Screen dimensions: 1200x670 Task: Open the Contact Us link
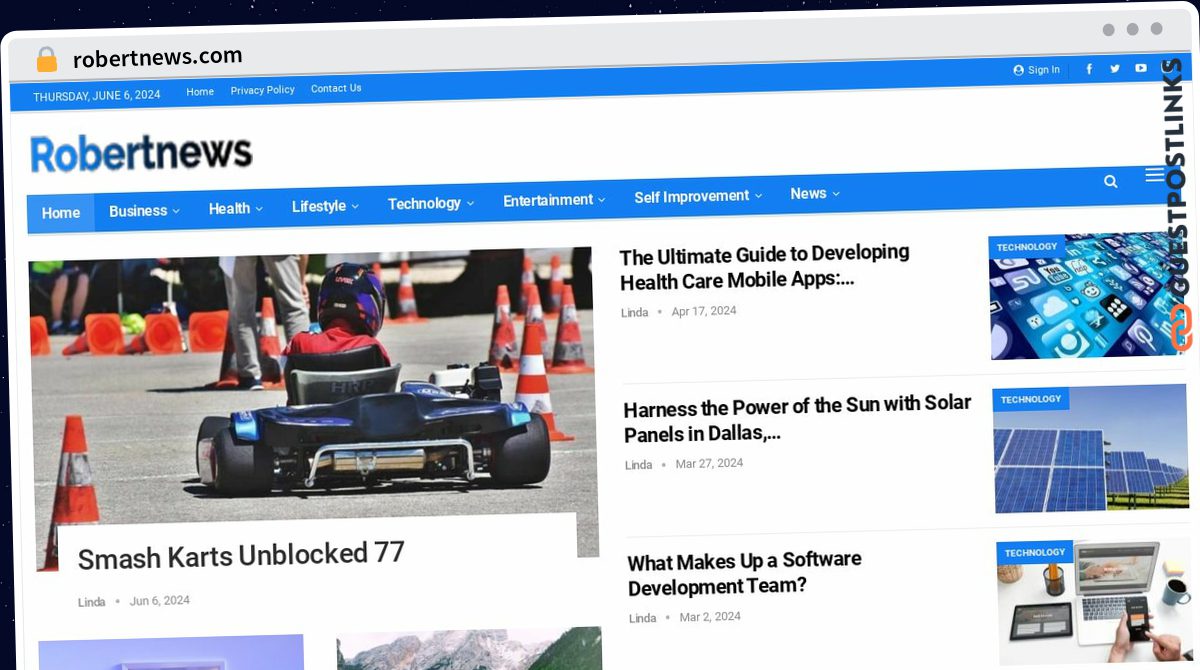(x=336, y=88)
